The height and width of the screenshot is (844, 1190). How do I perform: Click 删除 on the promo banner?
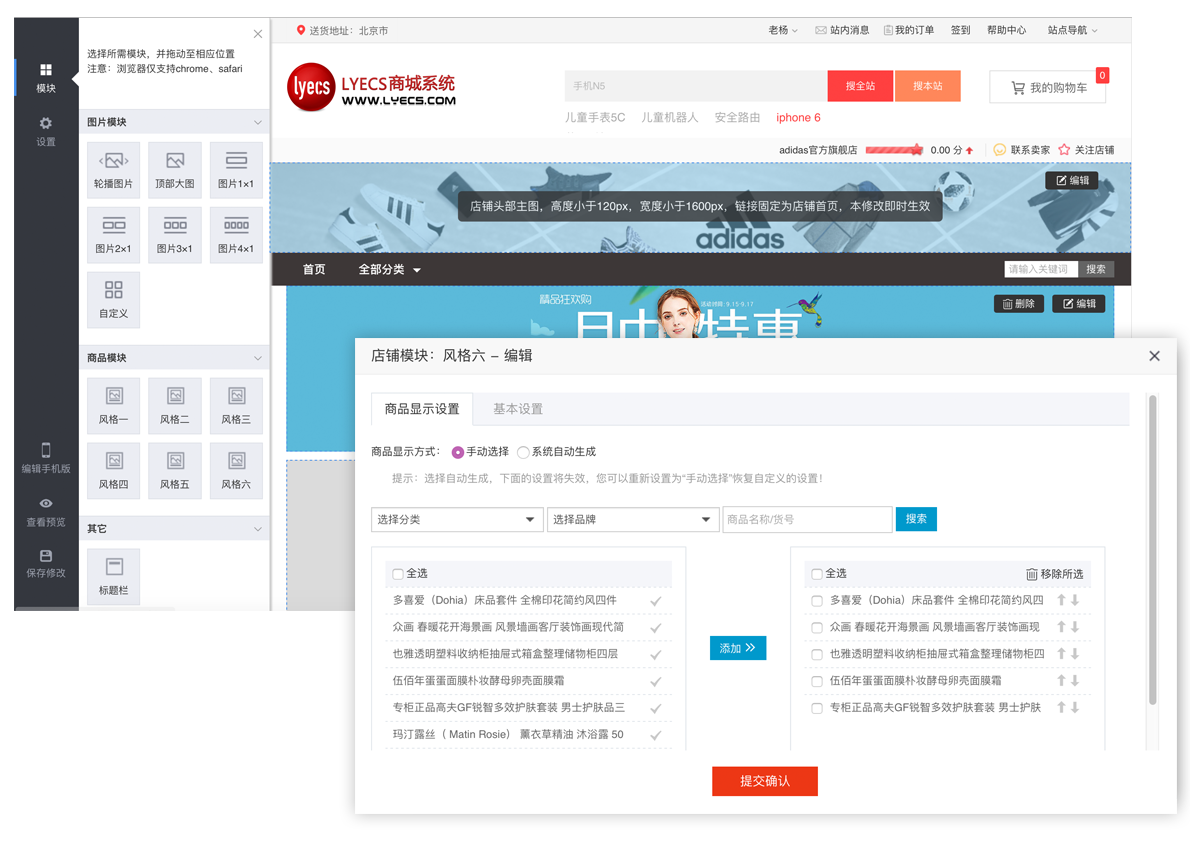pyautogui.click(x=1018, y=304)
